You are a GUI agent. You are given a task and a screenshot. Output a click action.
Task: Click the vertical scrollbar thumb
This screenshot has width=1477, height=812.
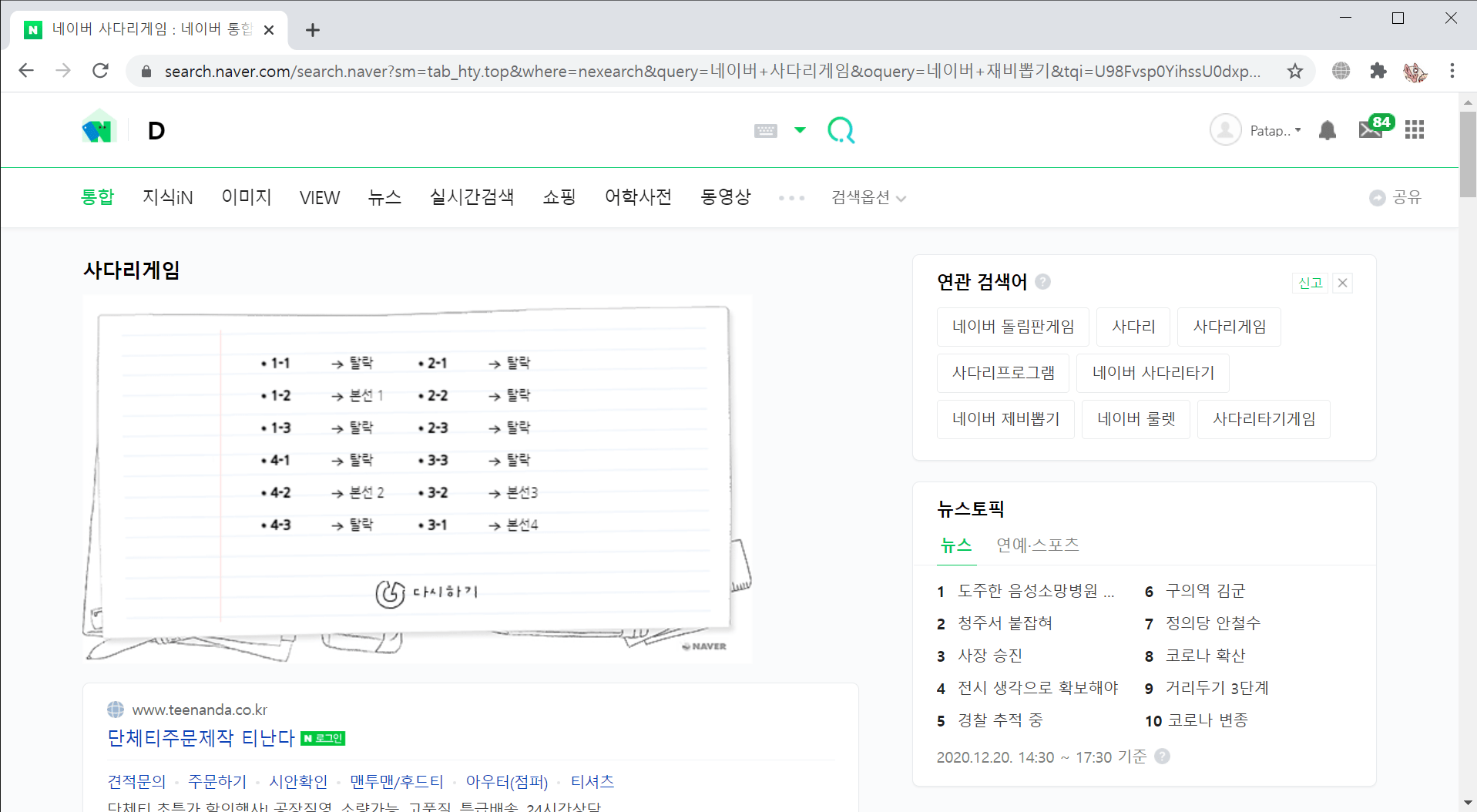tap(1468, 154)
